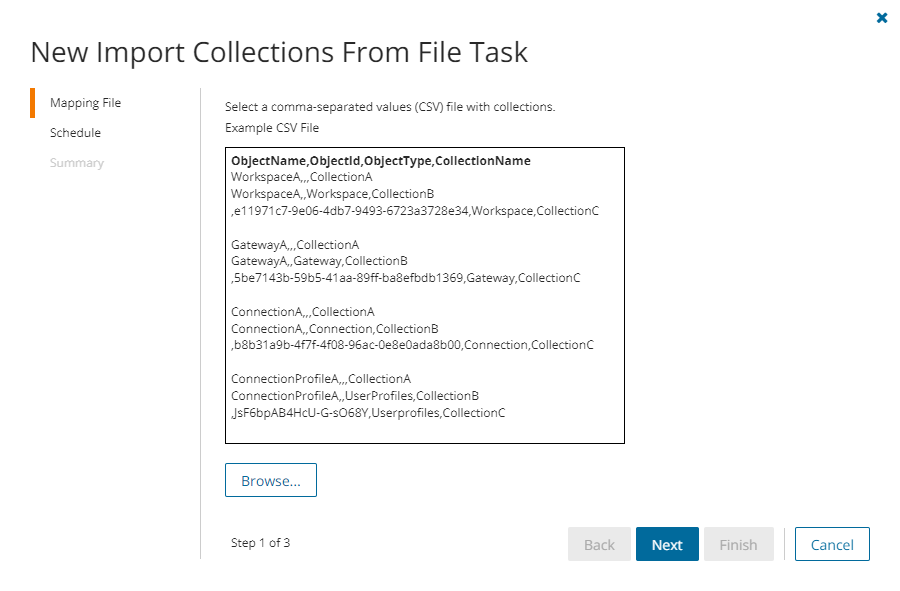Viewport: 900px width, 591px height.
Task: Proceed with the Next button
Action: (x=667, y=545)
